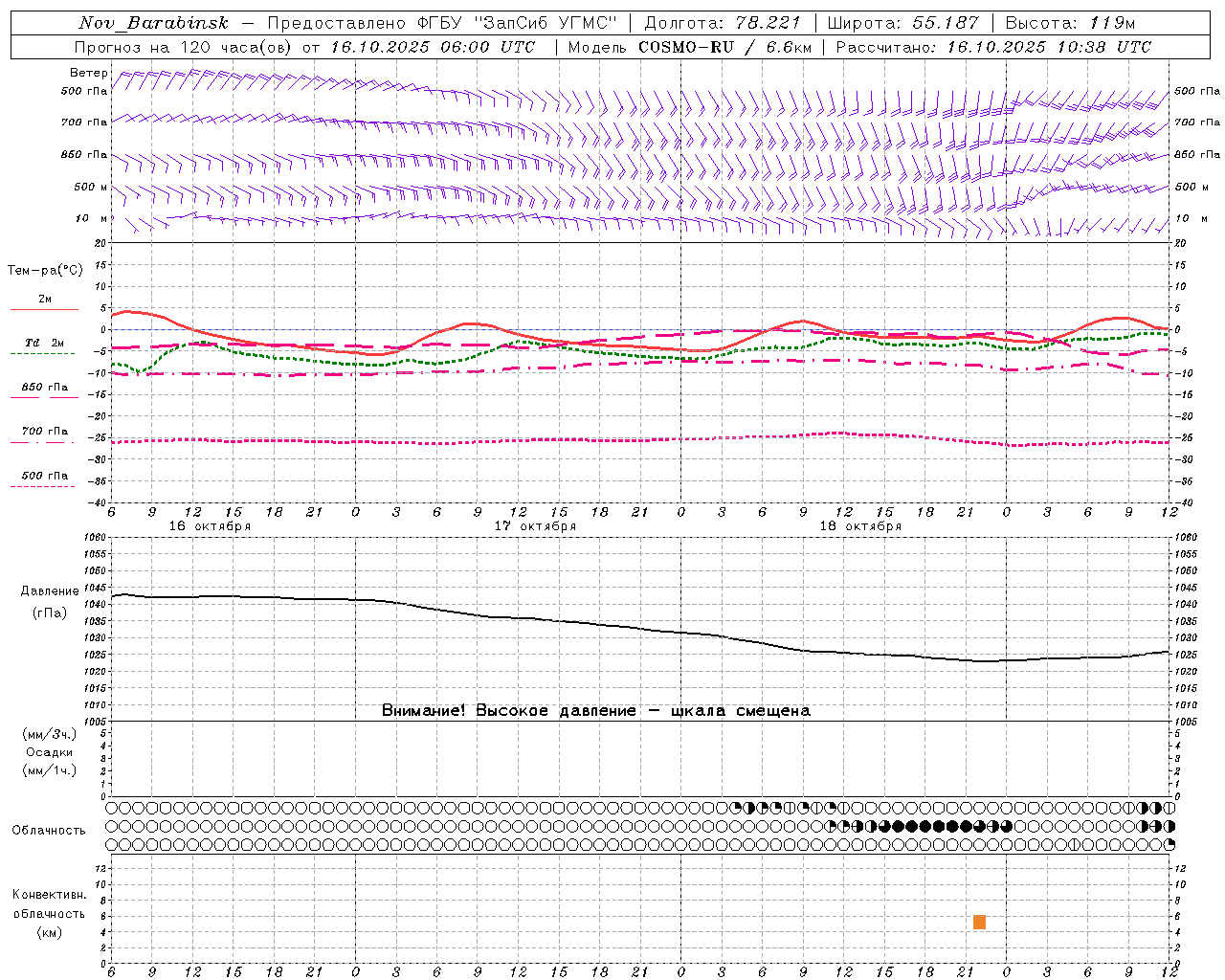
Task: Click the Широта: 55.187 latitude value
Action: tap(902, 23)
